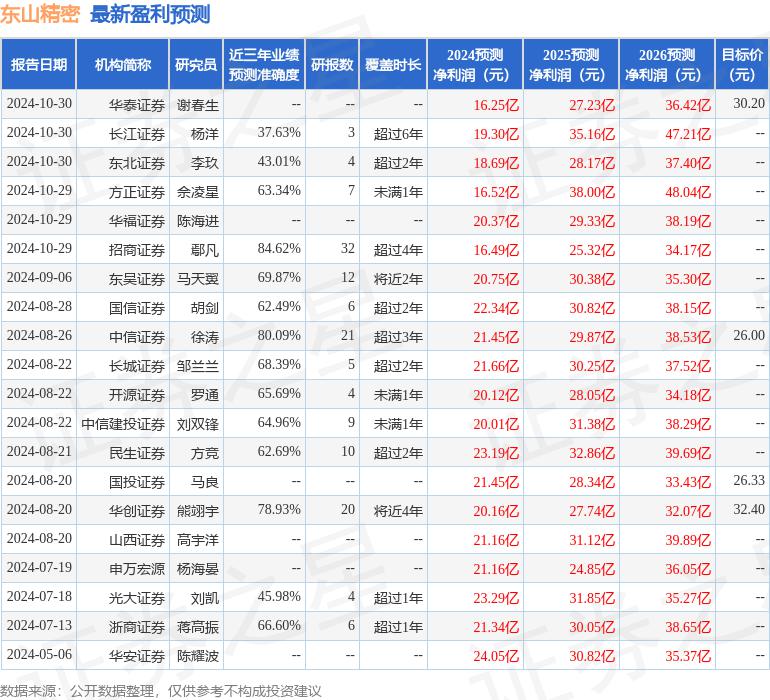
Task: Click 2024 profit value 24.05亿
Action: click(x=496, y=656)
